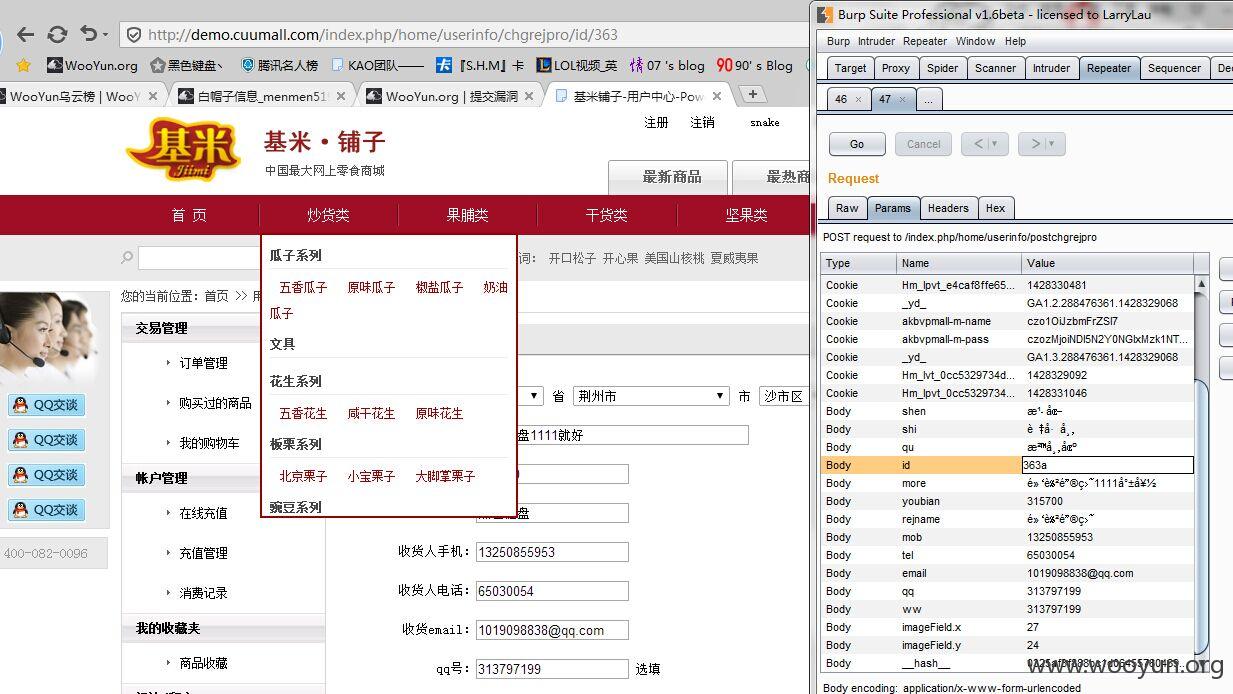Open the WooYun.org bookmark

click(x=92, y=65)
